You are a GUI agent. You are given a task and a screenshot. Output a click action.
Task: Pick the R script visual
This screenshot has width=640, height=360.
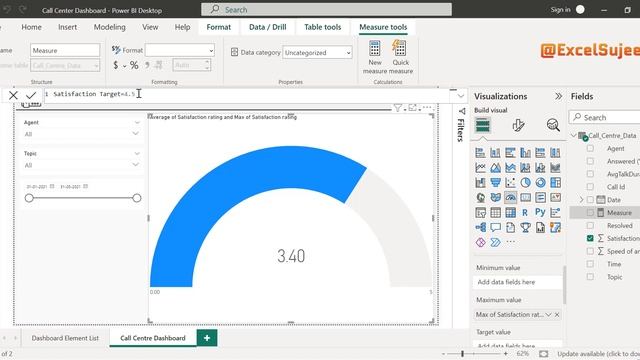tap(525, 213)
